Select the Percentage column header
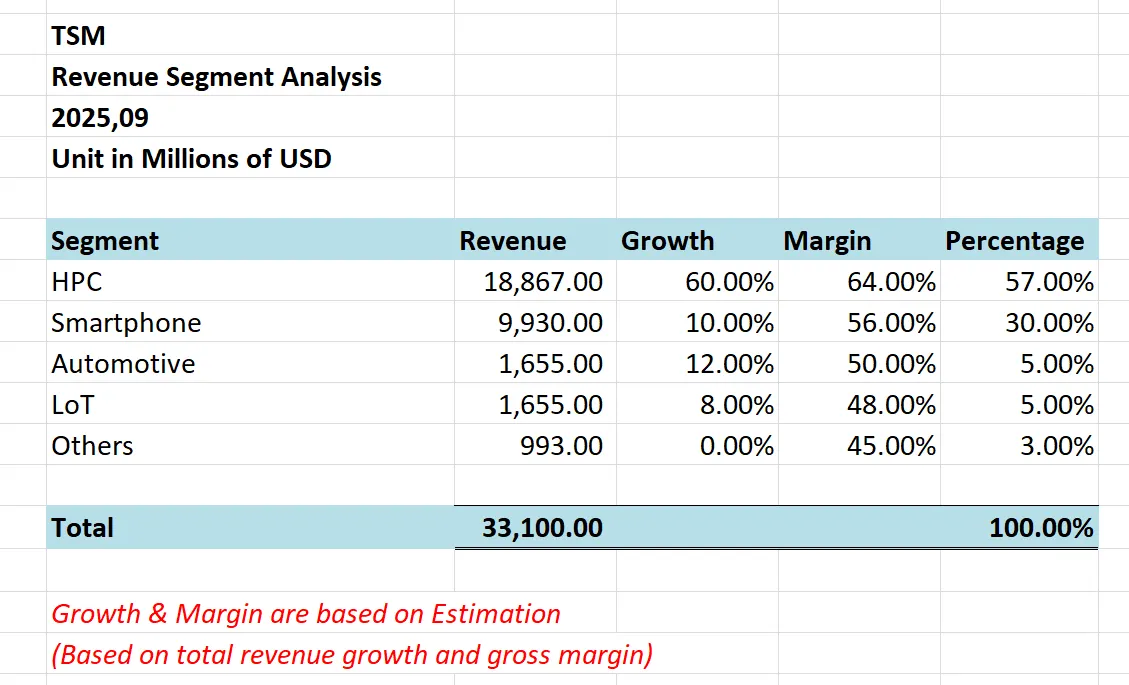 (1016, 240)
